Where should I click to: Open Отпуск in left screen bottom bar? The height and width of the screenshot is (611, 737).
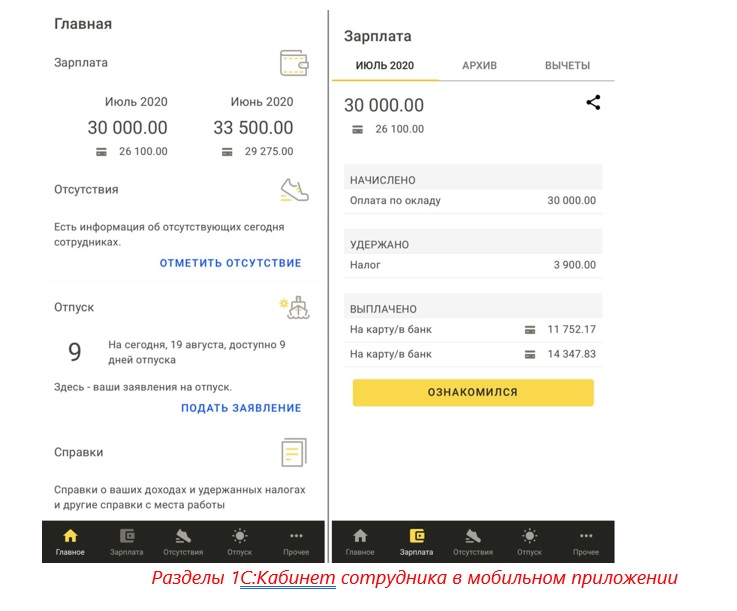point(240,542)
